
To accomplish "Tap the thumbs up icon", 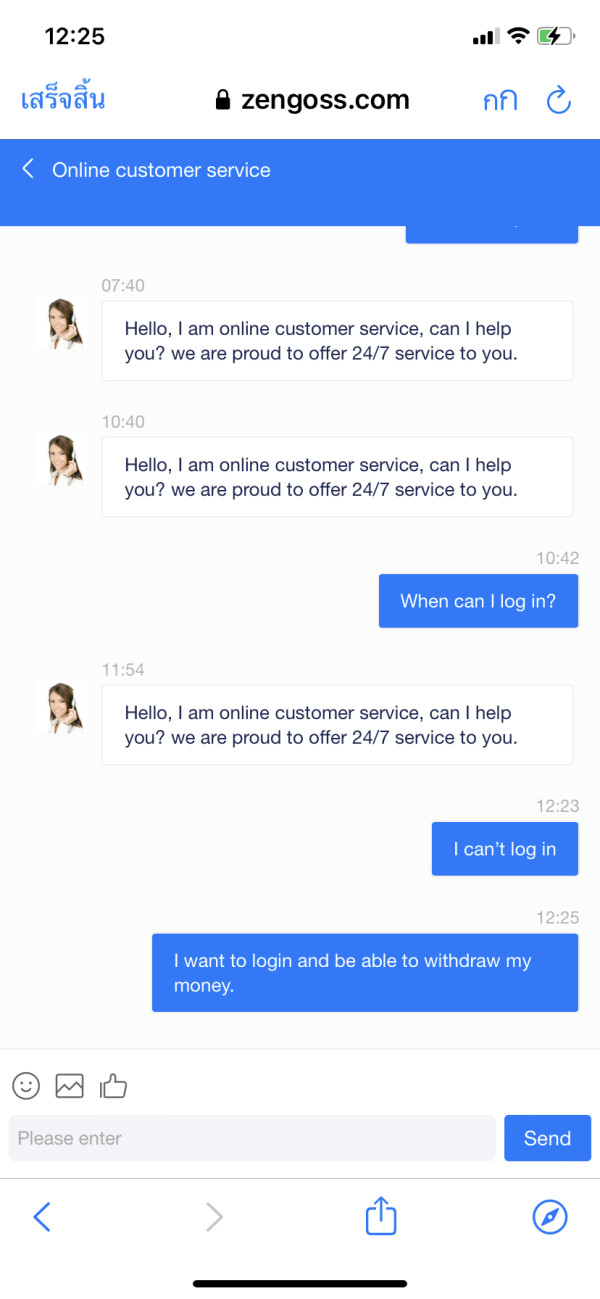I will click(114, 1085).
